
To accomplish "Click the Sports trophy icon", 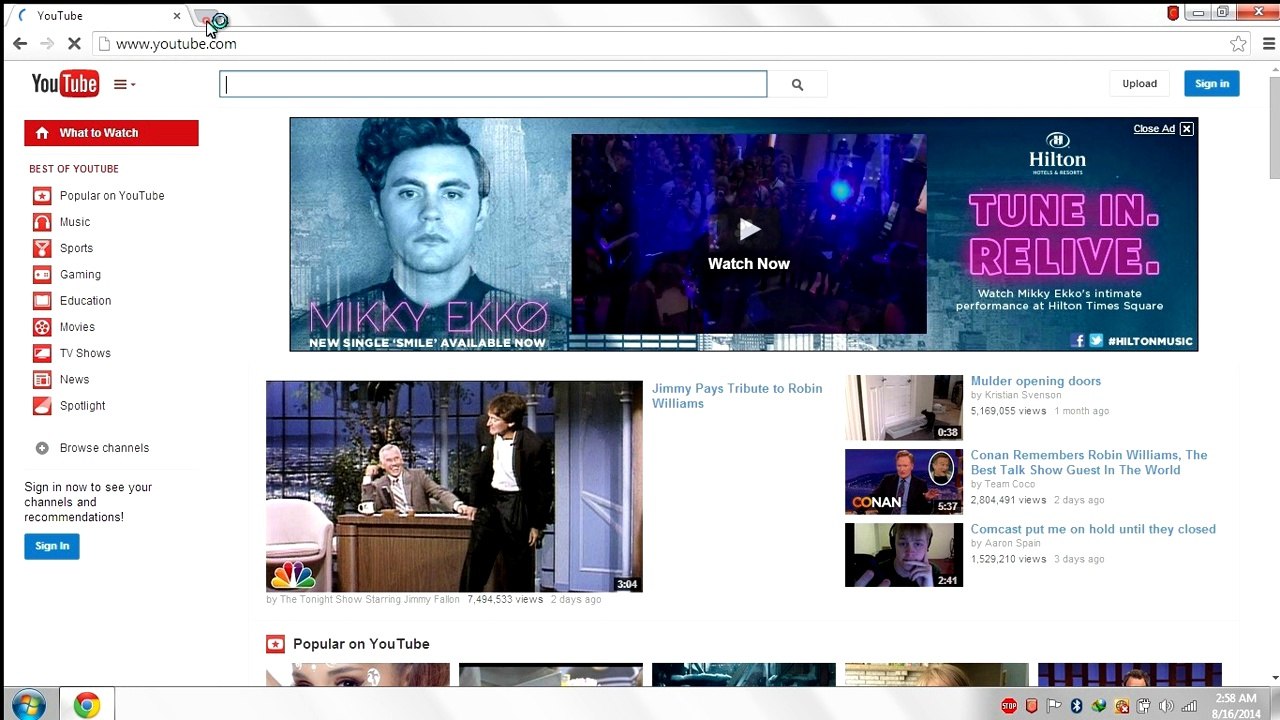I will coord(42,248).
